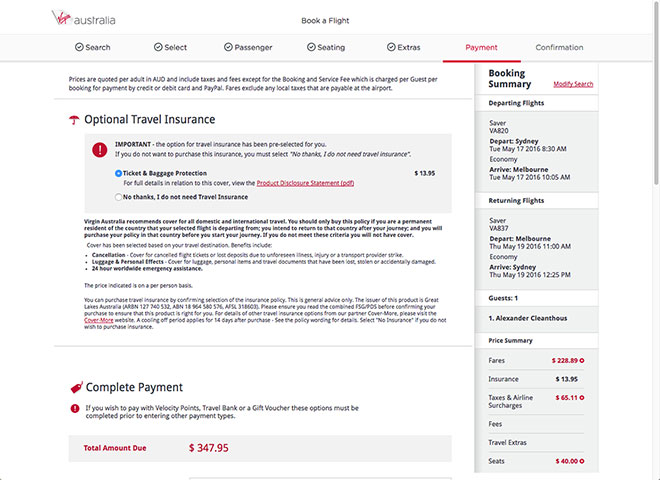This screenshot has height=480, width=660.
Task: Click the red info circle next to Taxes amount
Action: (582, 398)
